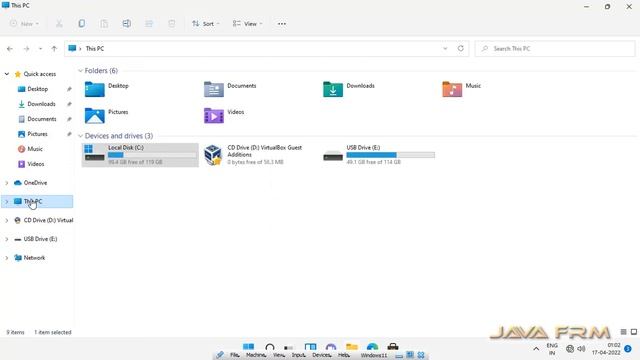
Task: Expand the USB Drive (E:) tree node
Action: [x=7, y=239]
